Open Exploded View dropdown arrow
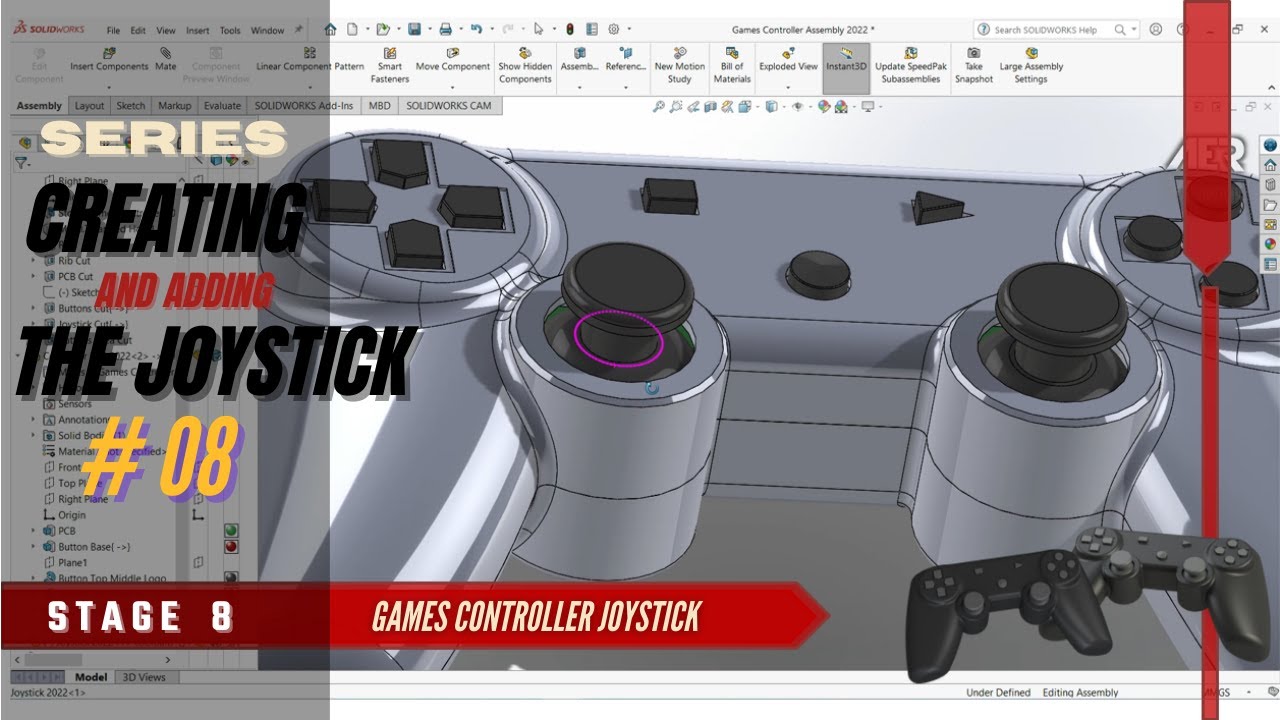 tap(788, 87)
